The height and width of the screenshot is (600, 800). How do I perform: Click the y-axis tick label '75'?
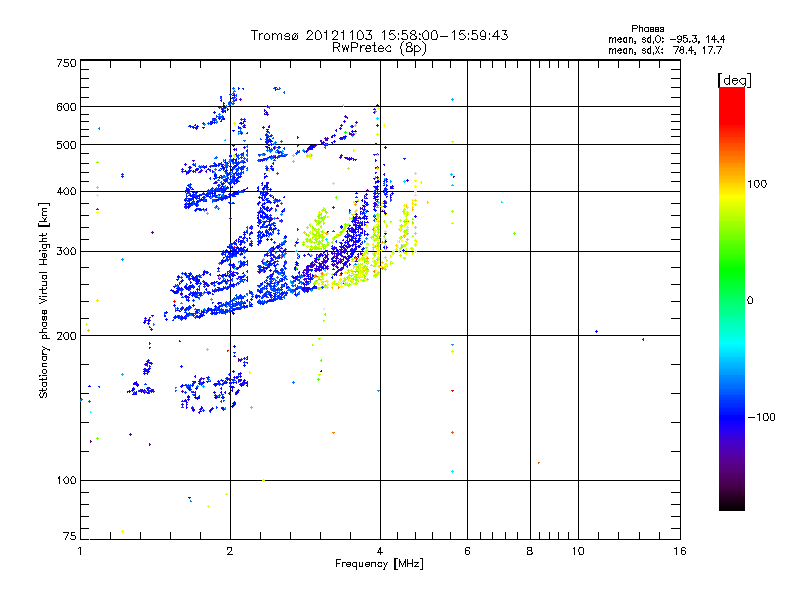coord(70,536)
